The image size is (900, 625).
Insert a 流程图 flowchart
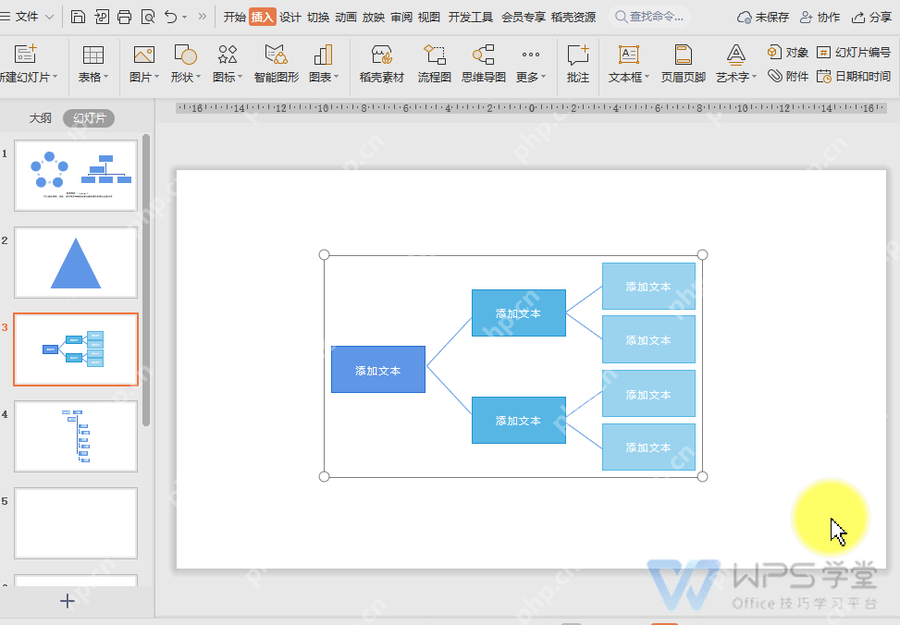coord(434,63)
